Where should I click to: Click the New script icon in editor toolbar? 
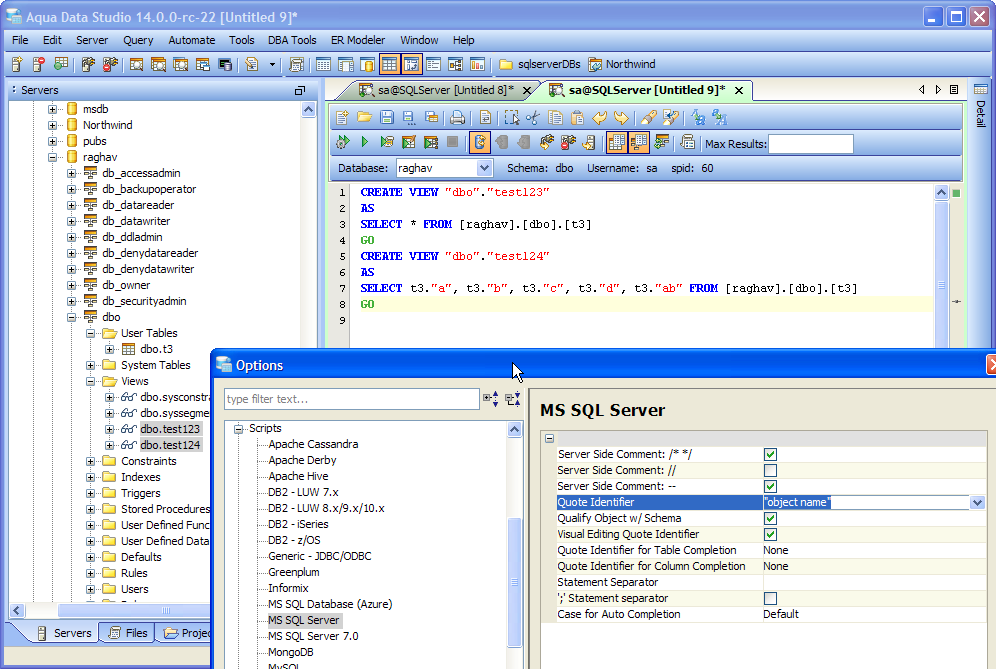point(342,118)
